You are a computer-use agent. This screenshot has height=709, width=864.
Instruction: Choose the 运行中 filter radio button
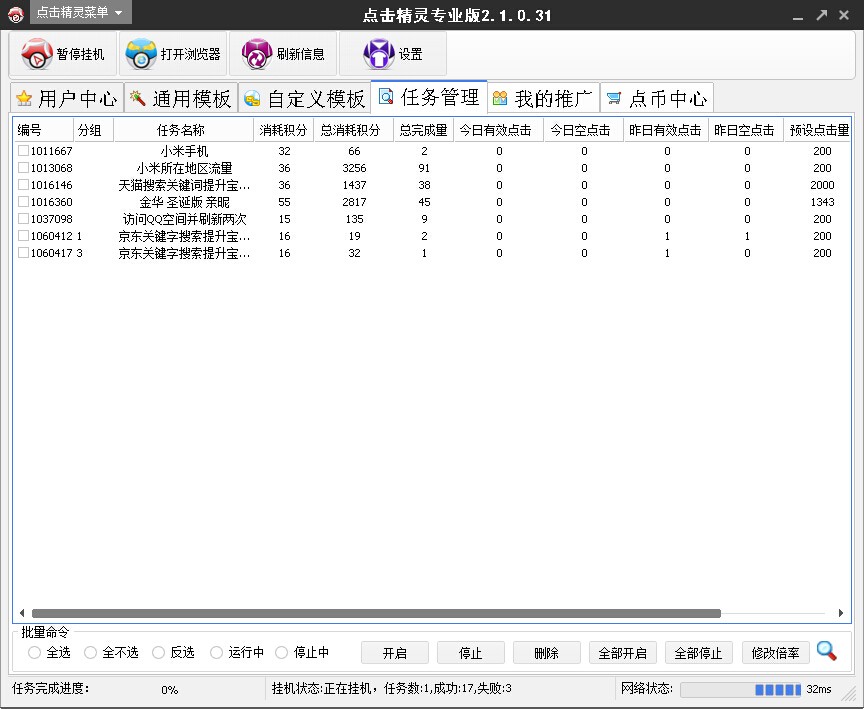215,651
